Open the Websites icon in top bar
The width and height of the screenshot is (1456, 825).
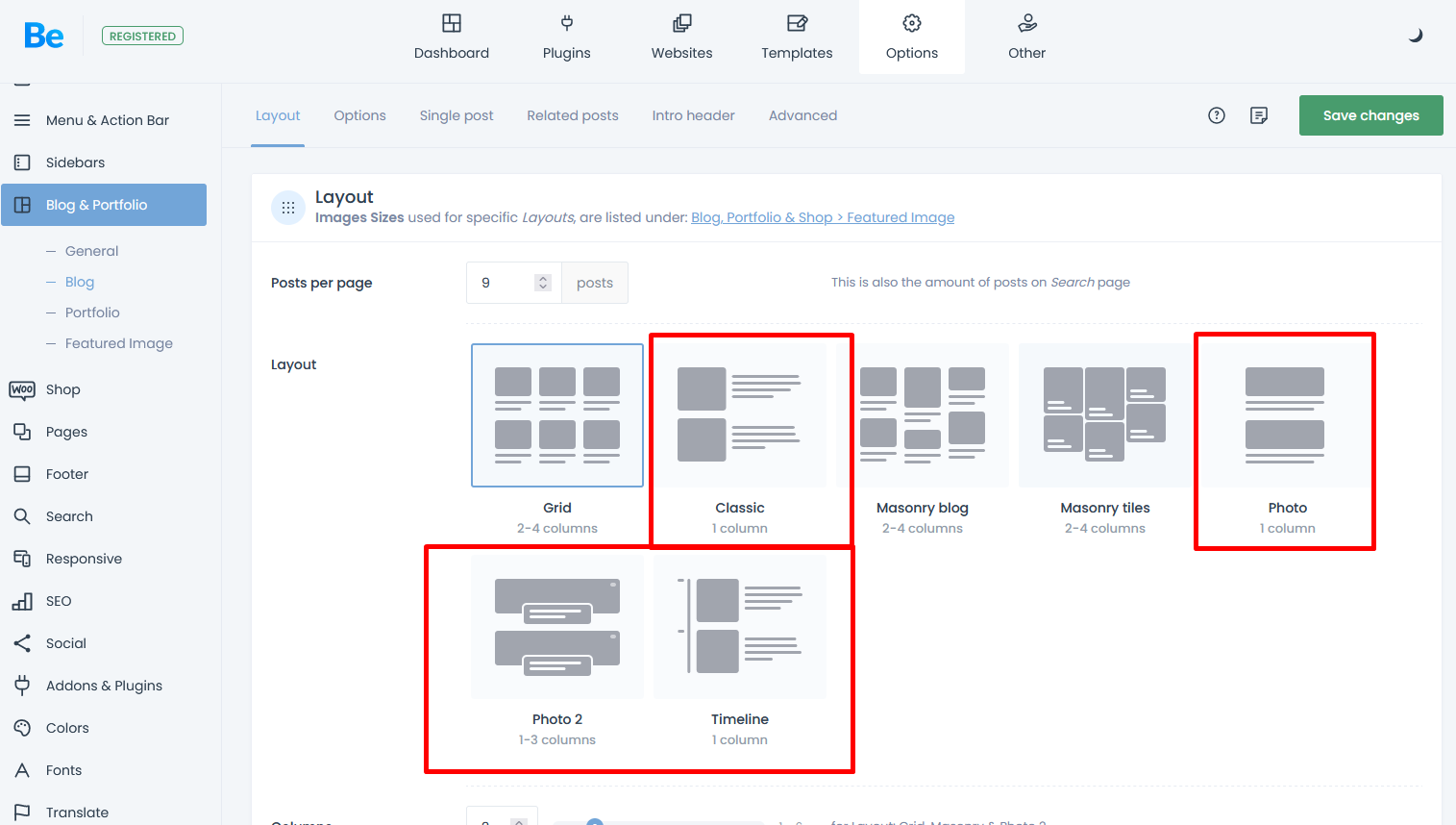tap(682, 23)
